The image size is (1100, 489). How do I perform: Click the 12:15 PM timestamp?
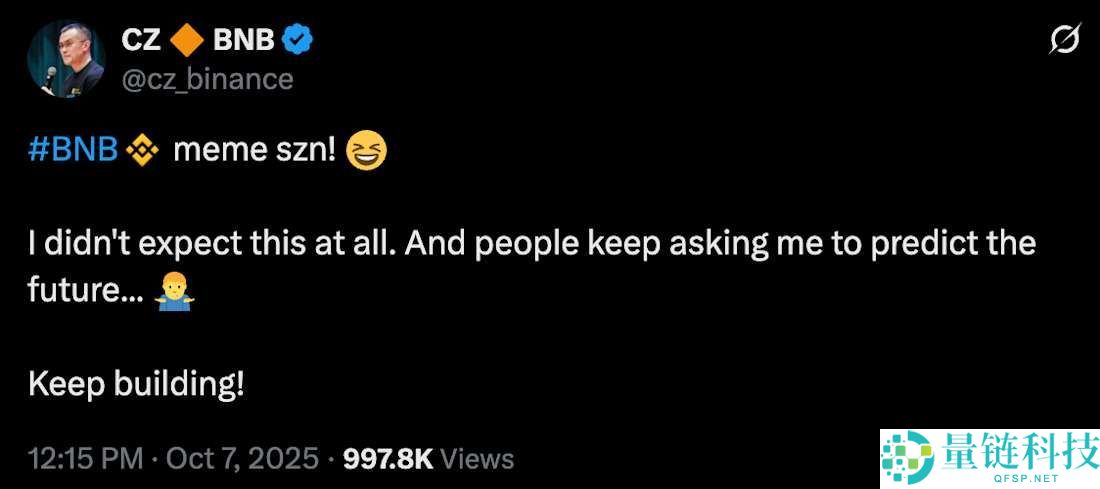(86, 459)
